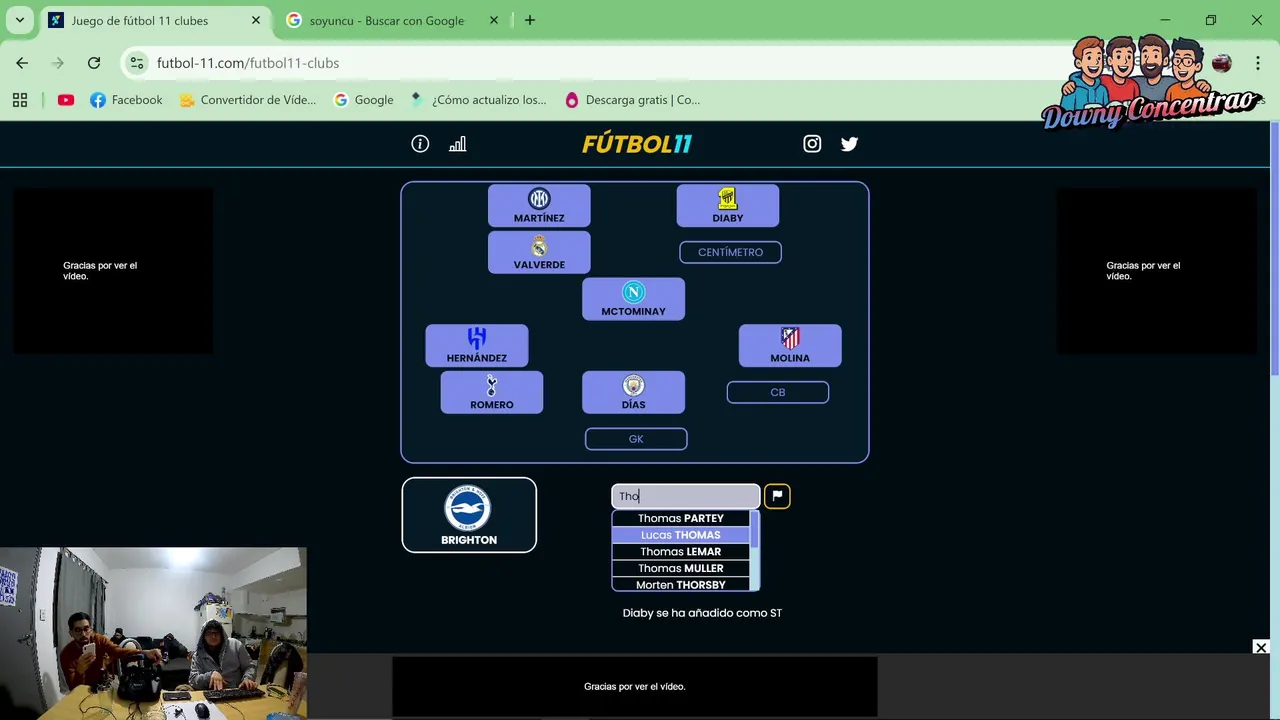Image resolution: width=1280 pixels, height=720 pixels.
Task: Reload the current page
Action: click(94, 63)
